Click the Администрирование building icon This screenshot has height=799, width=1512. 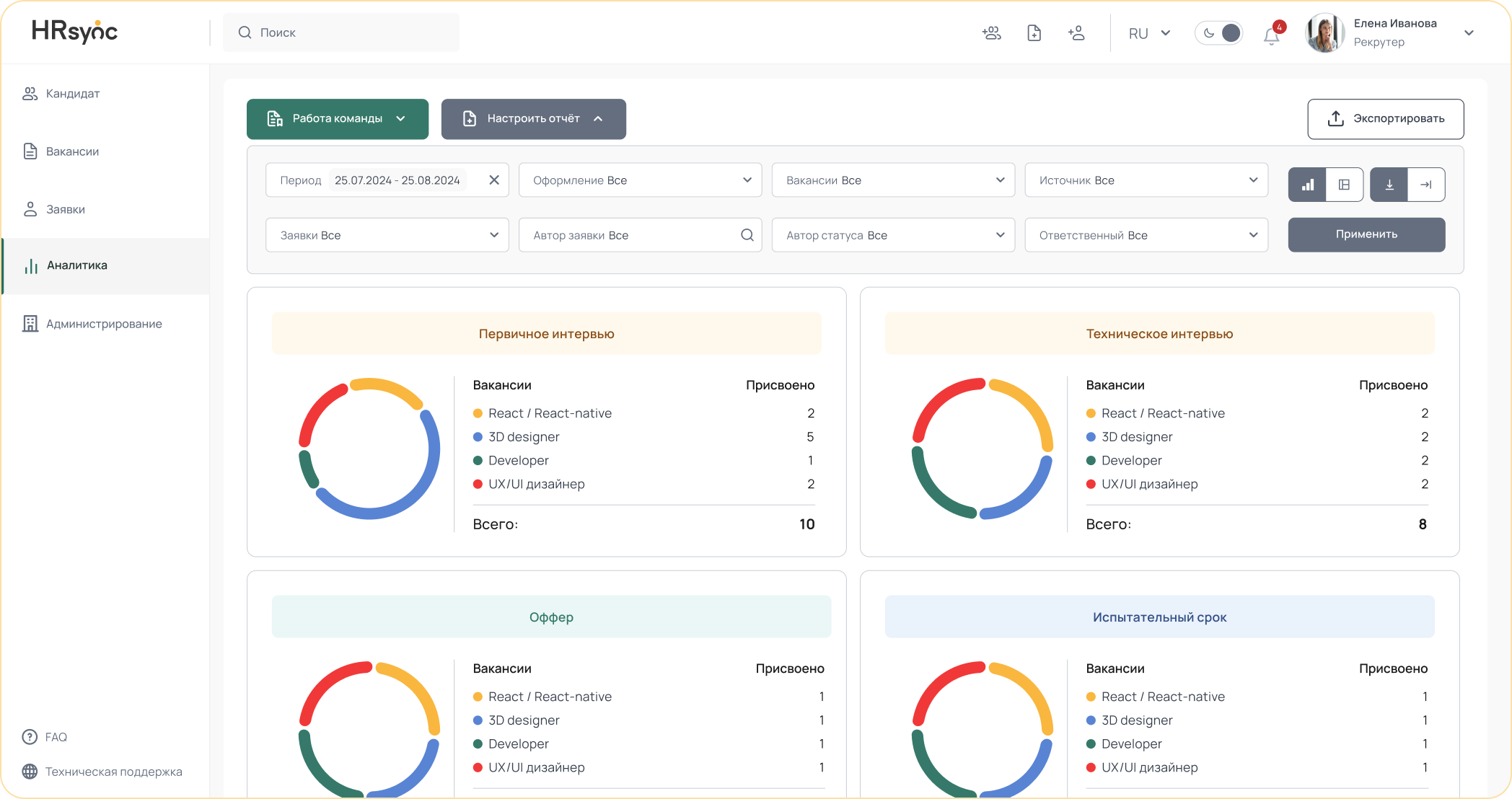[30, 324]
